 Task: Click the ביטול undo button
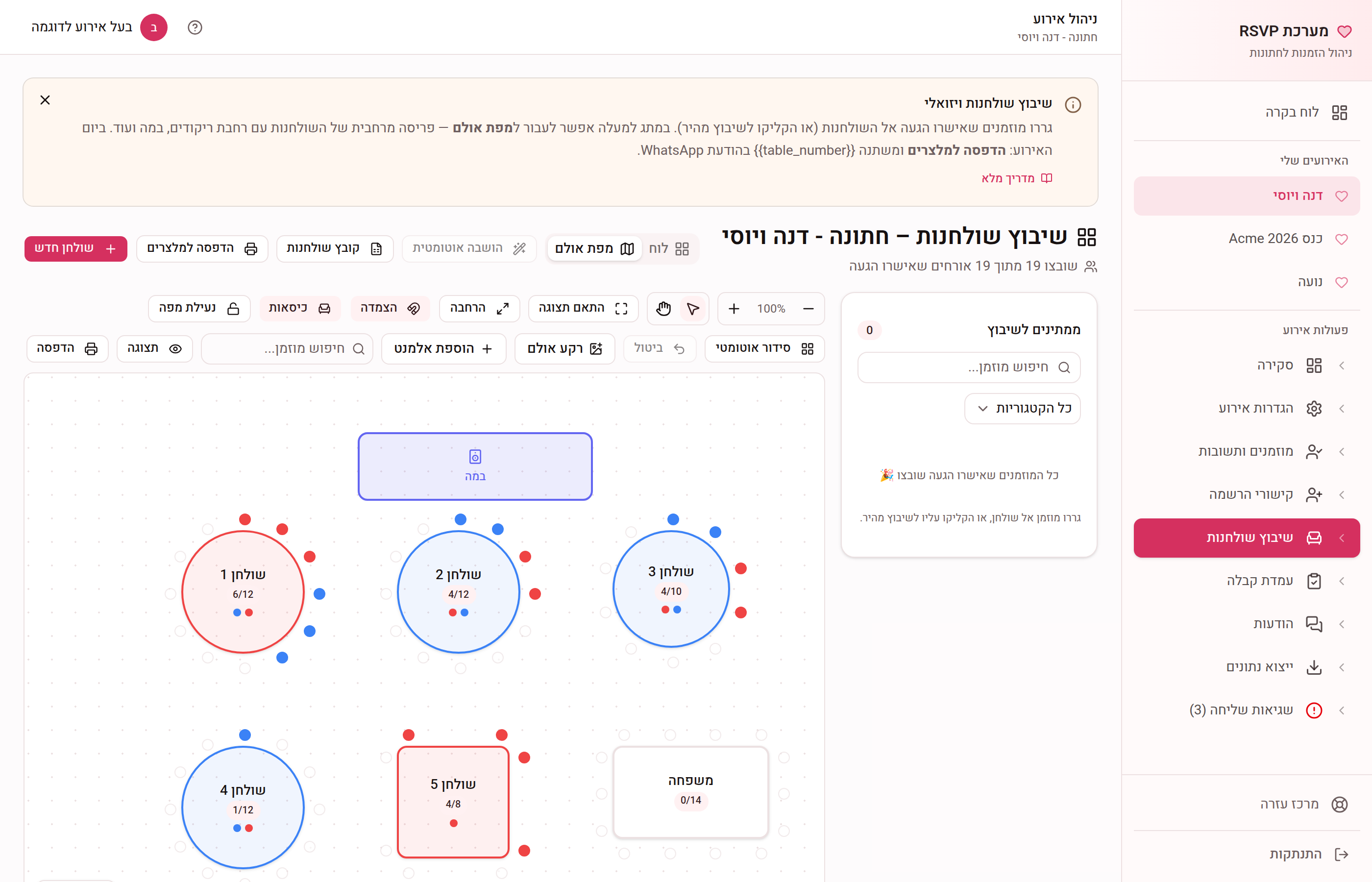[660, 349]
